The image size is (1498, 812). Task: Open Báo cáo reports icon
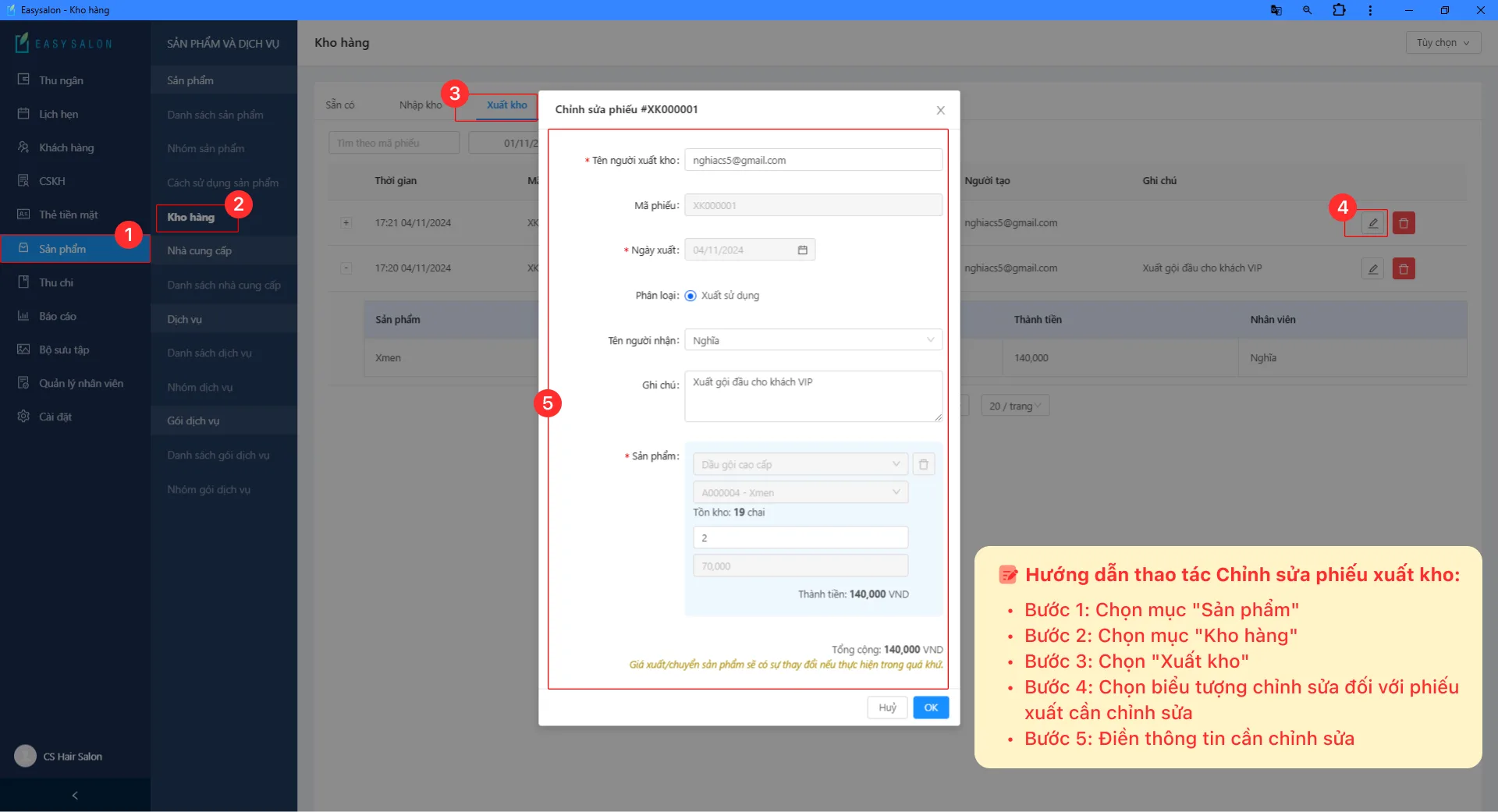click(23, 316)
